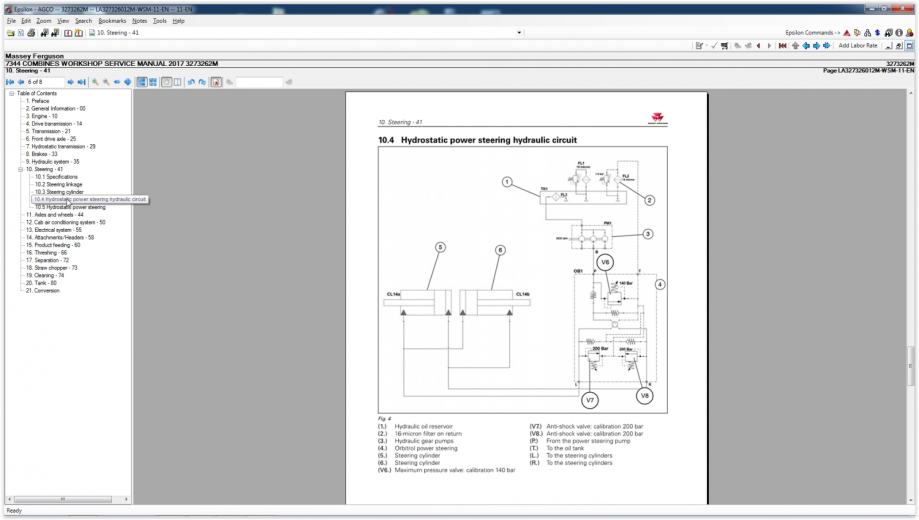Select 10.1 Specifications section
919x520 pixels.
56,177
